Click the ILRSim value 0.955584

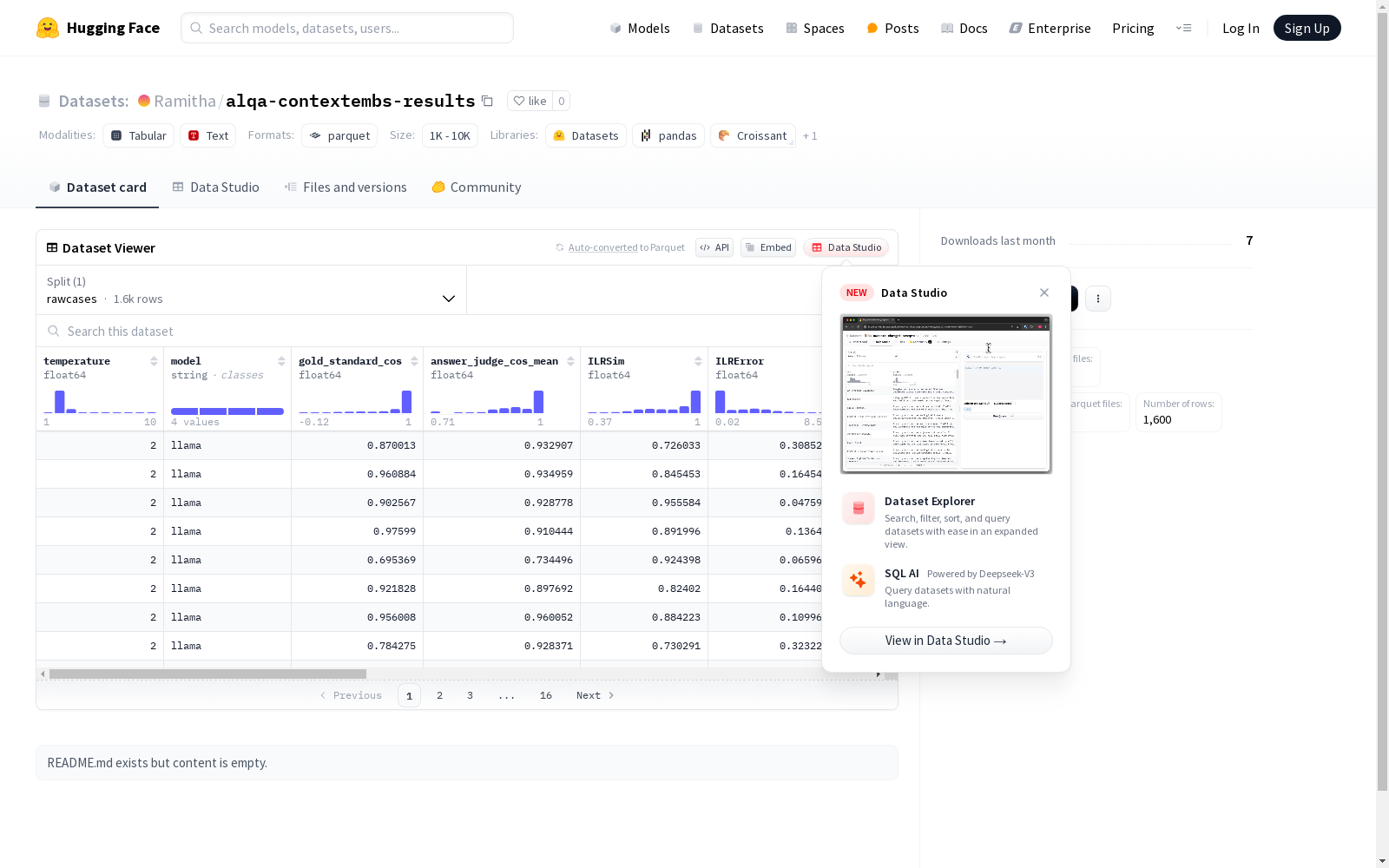(x=676, y=503)
